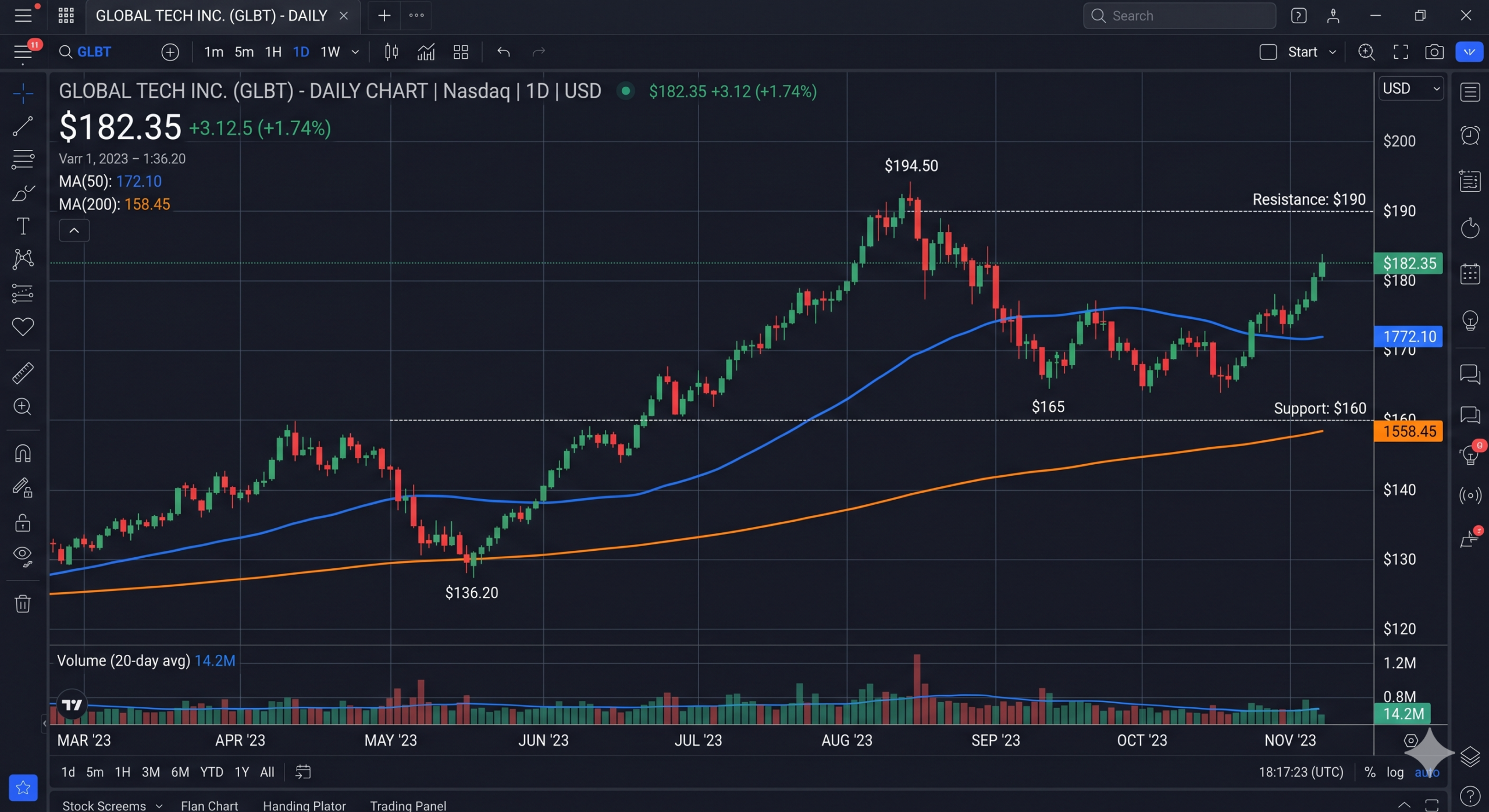Switch to the Trading Panel tab

(408, 805)
